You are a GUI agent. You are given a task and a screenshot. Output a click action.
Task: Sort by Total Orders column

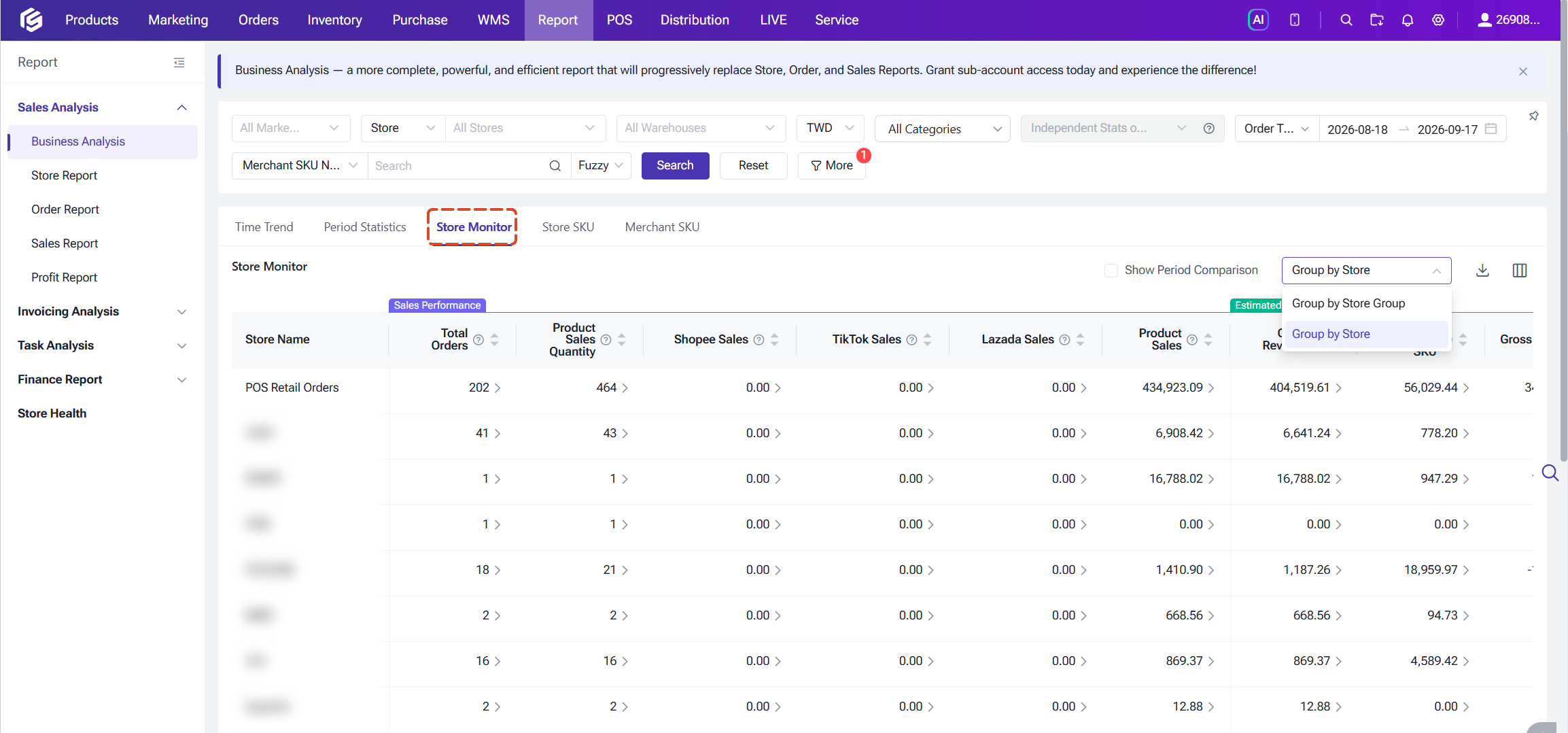495,340
